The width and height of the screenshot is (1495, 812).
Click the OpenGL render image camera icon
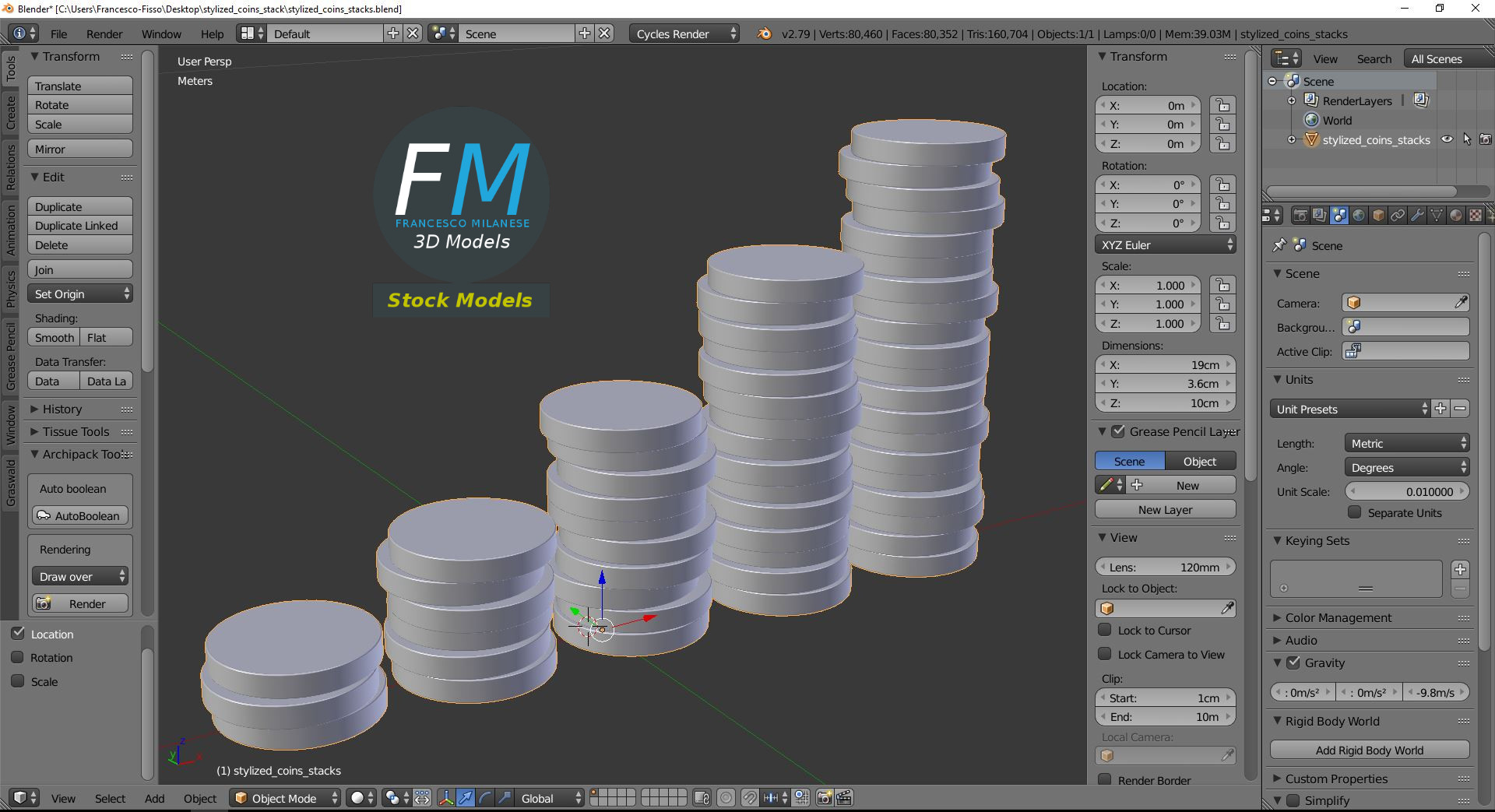[x=825, y=798]
